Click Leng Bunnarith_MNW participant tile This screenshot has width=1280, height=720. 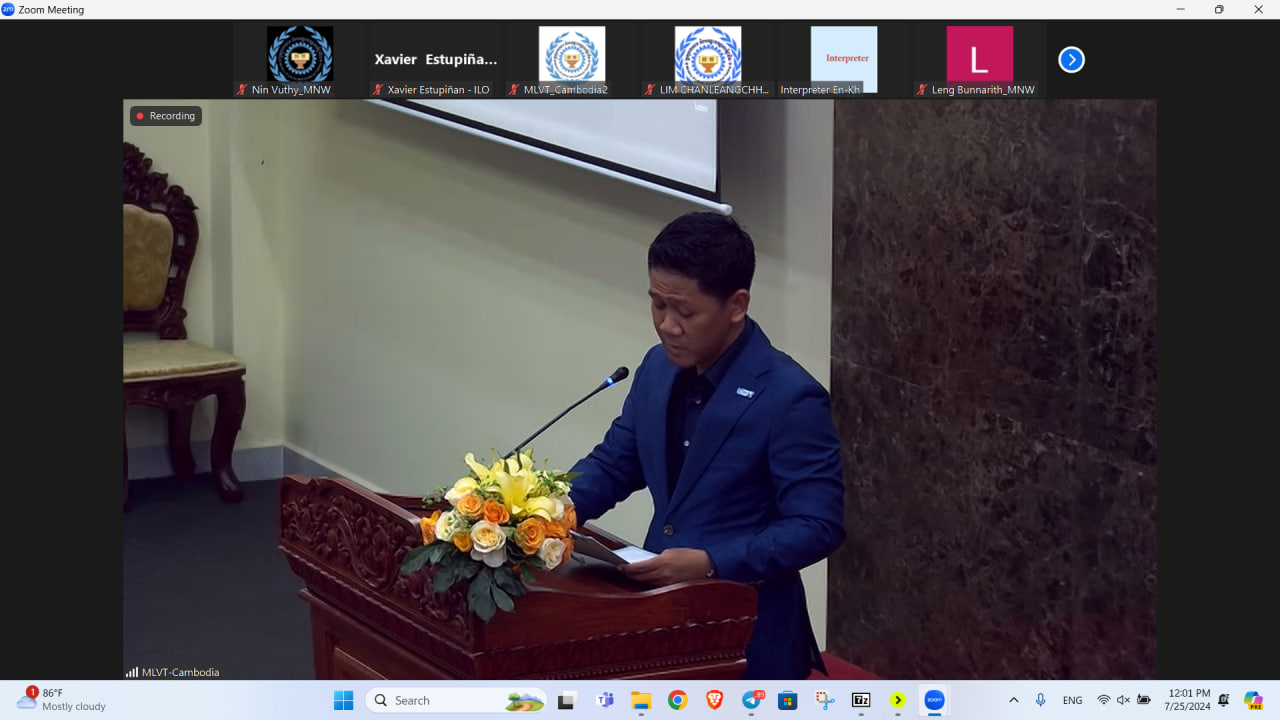click(x=979, y=60)
